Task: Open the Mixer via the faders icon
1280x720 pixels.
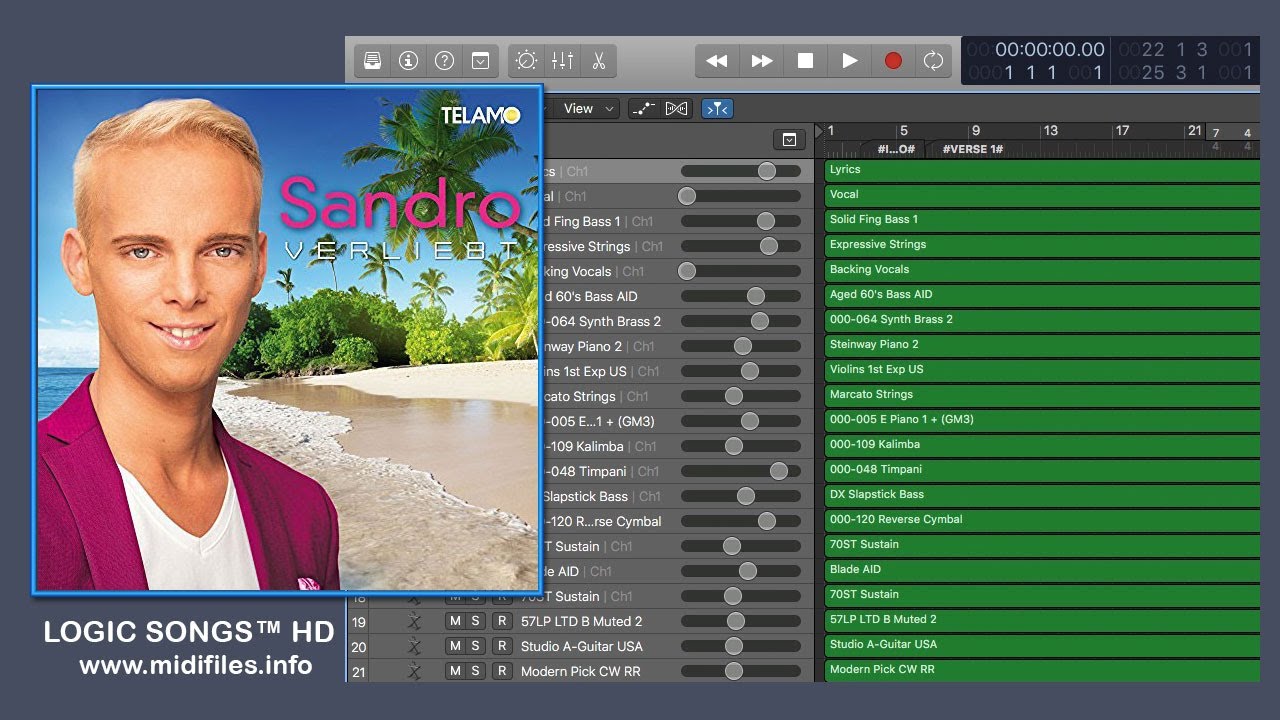Action: pos(562,61)
